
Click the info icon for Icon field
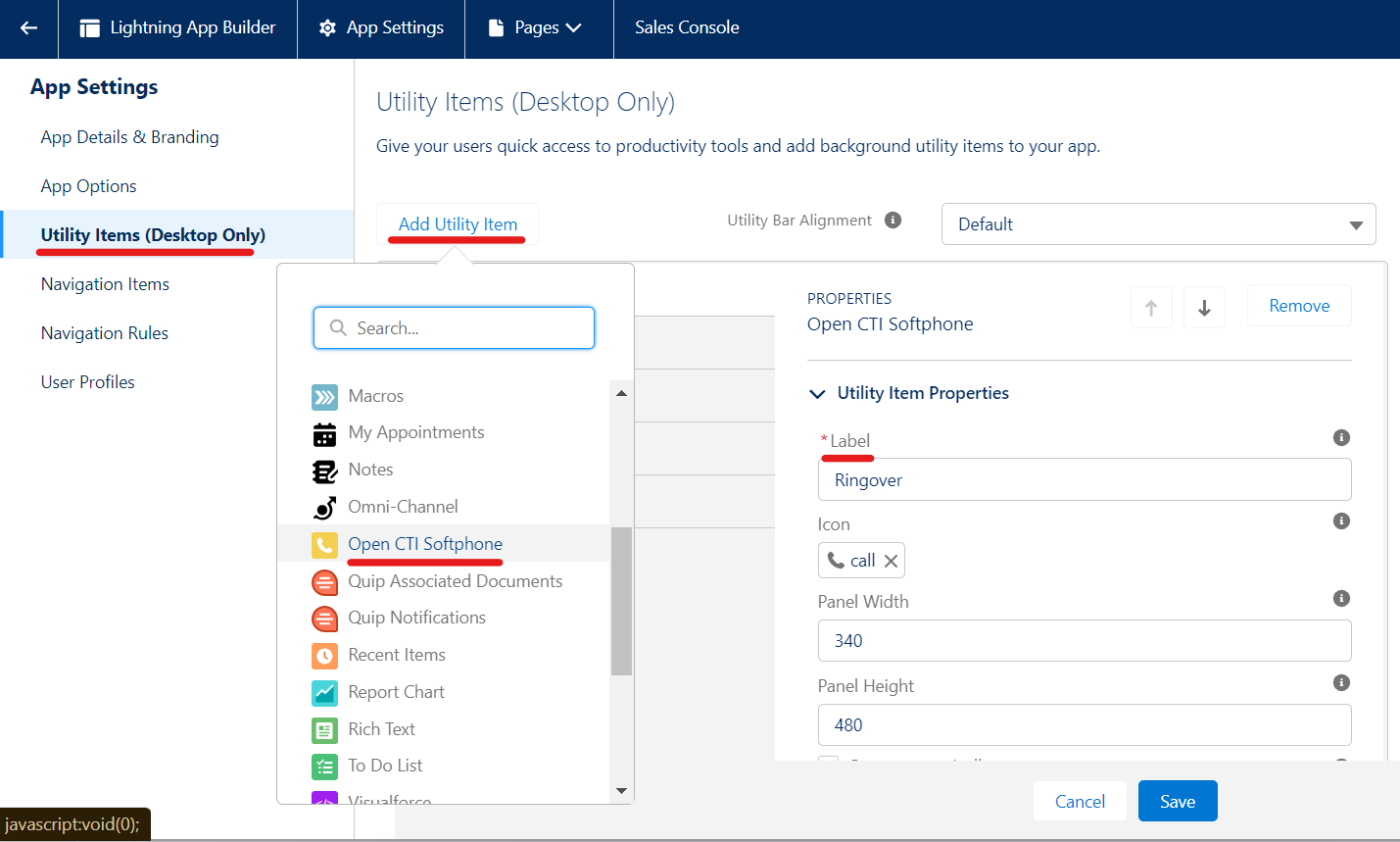tap(1342, 520)
